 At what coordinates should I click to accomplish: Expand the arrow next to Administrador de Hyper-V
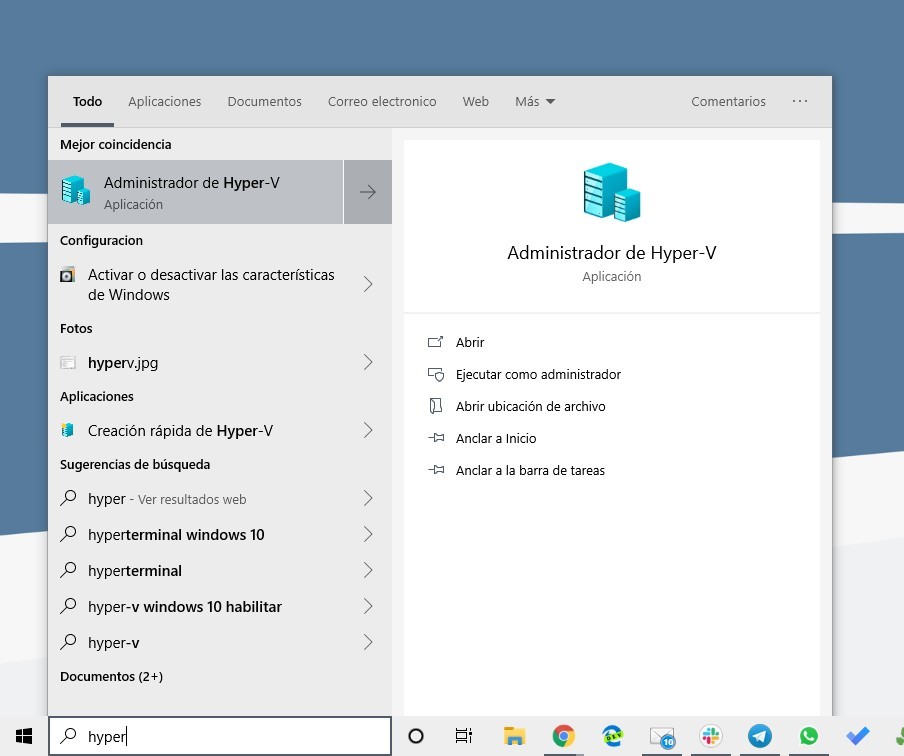[x=368, y=192]
